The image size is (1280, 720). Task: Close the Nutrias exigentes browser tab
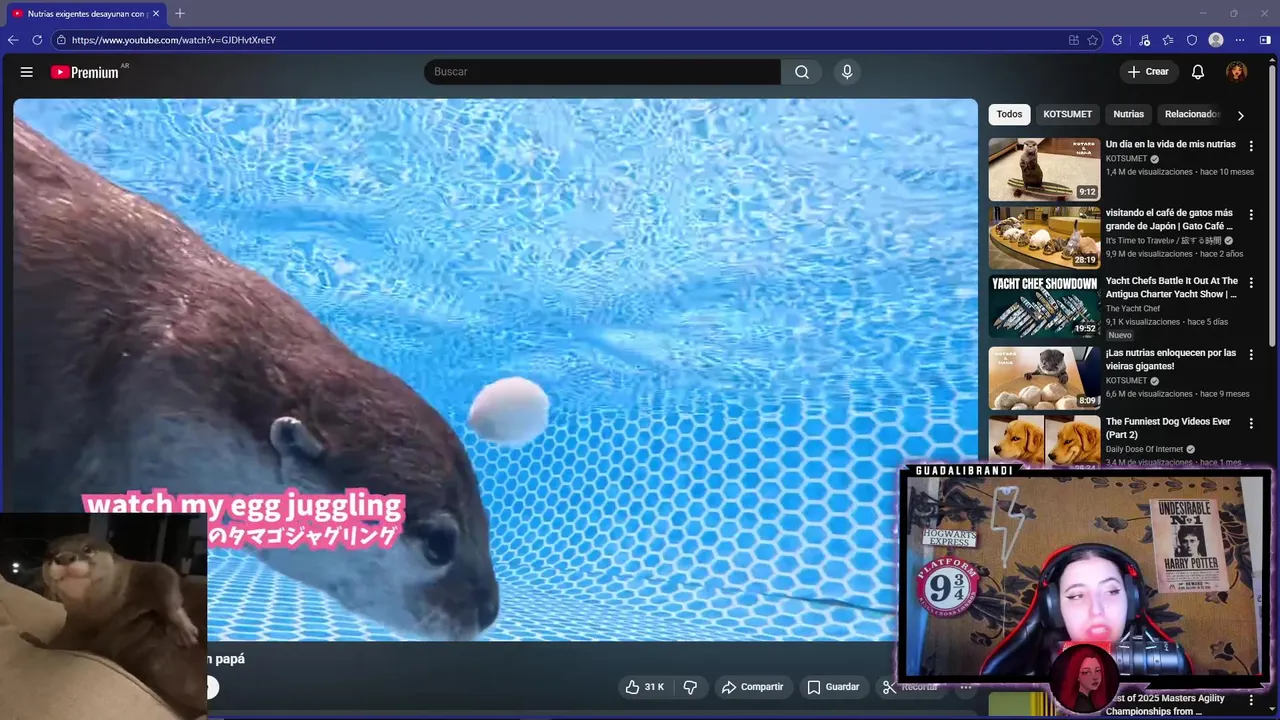coord(156,14)
